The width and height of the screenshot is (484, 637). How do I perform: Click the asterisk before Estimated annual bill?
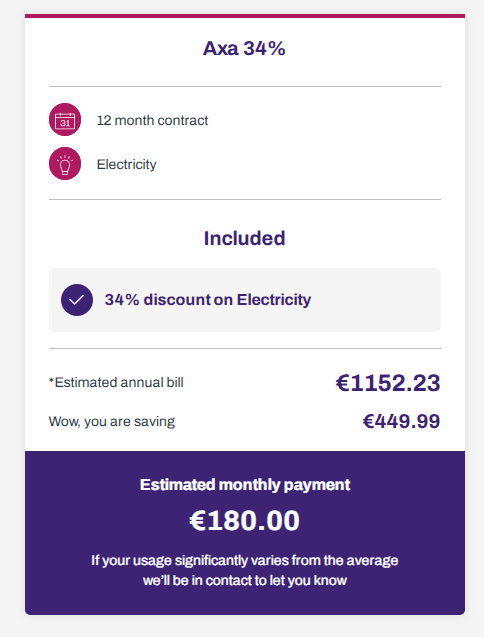(x=51, y=380)
